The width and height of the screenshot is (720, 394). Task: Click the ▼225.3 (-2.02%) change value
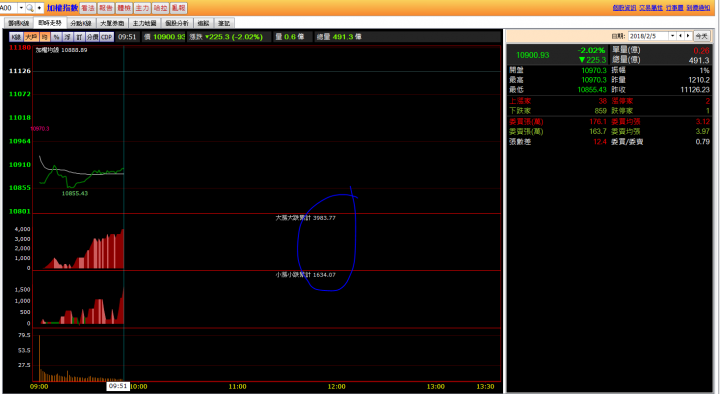click(234, 37)
